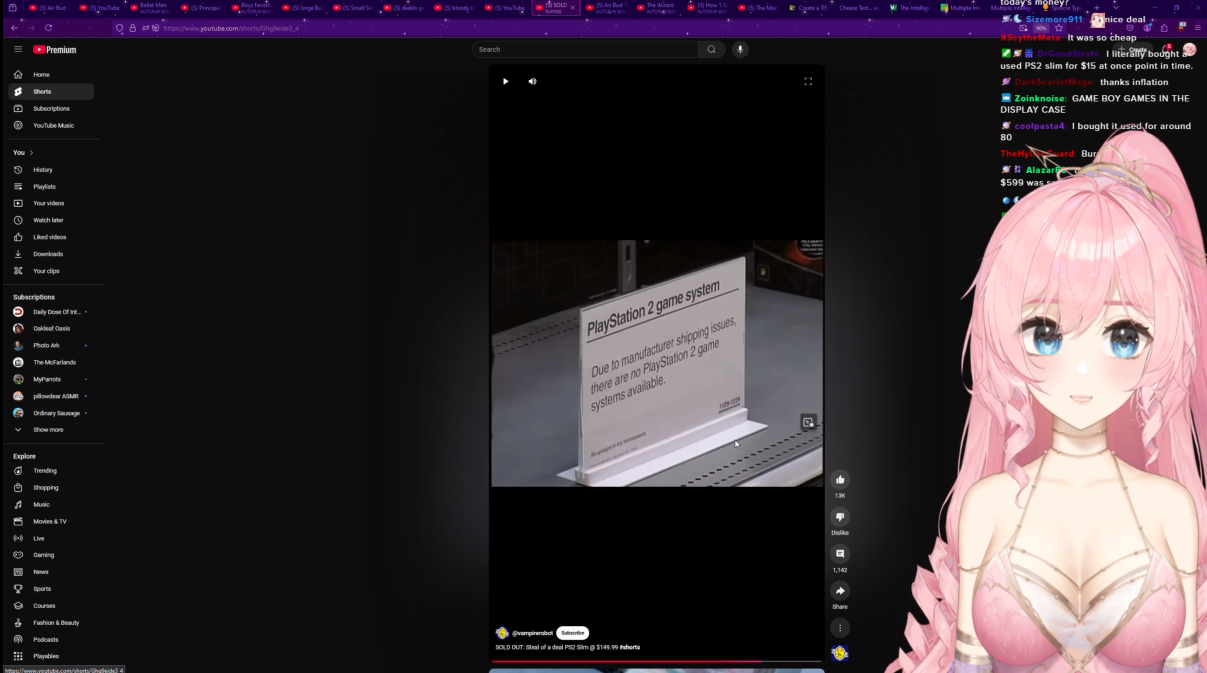This screenshot has height=673, width=1207.
Task: Open Photo Ark channel
Action: pos(51,346)
